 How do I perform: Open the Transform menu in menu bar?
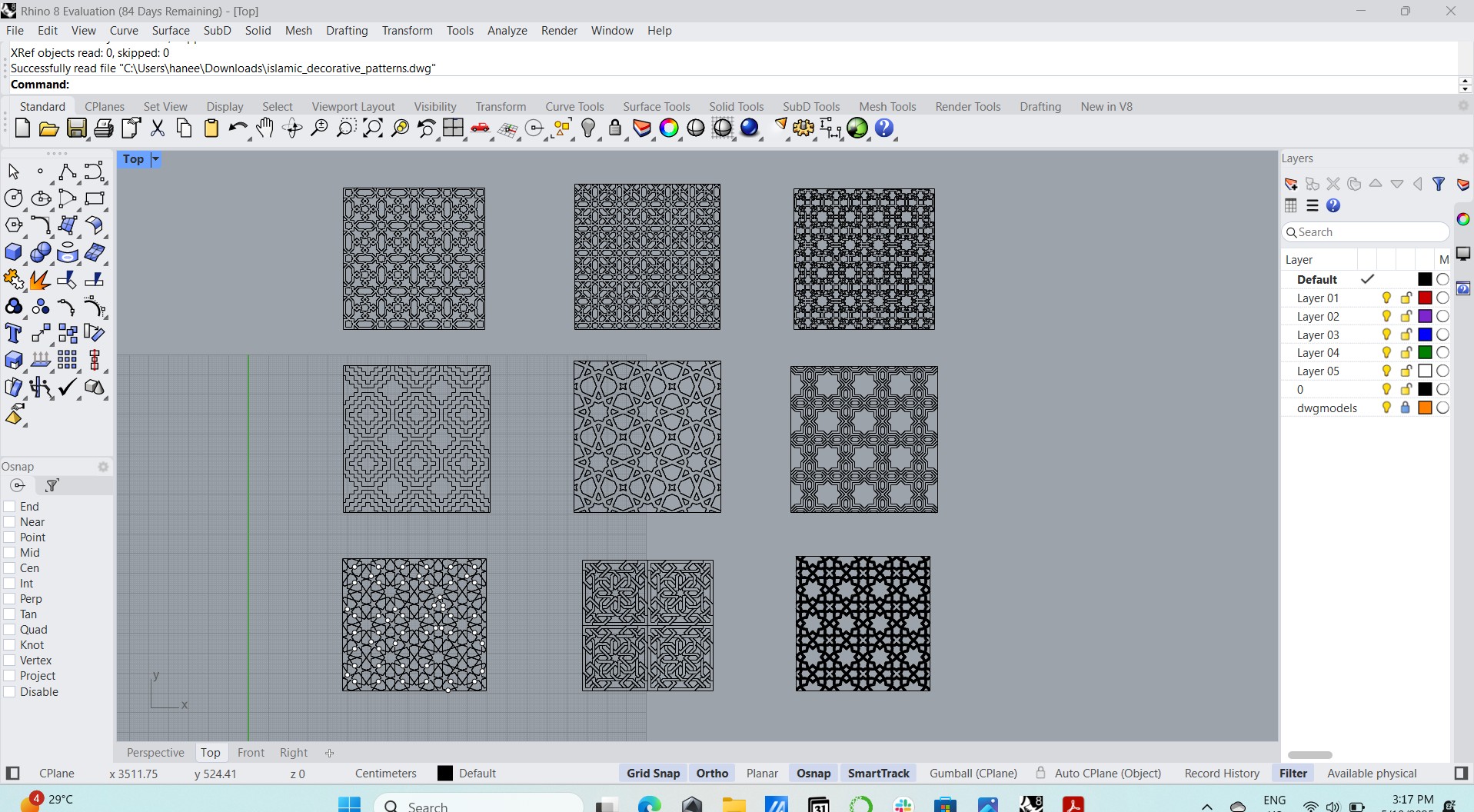407,31
